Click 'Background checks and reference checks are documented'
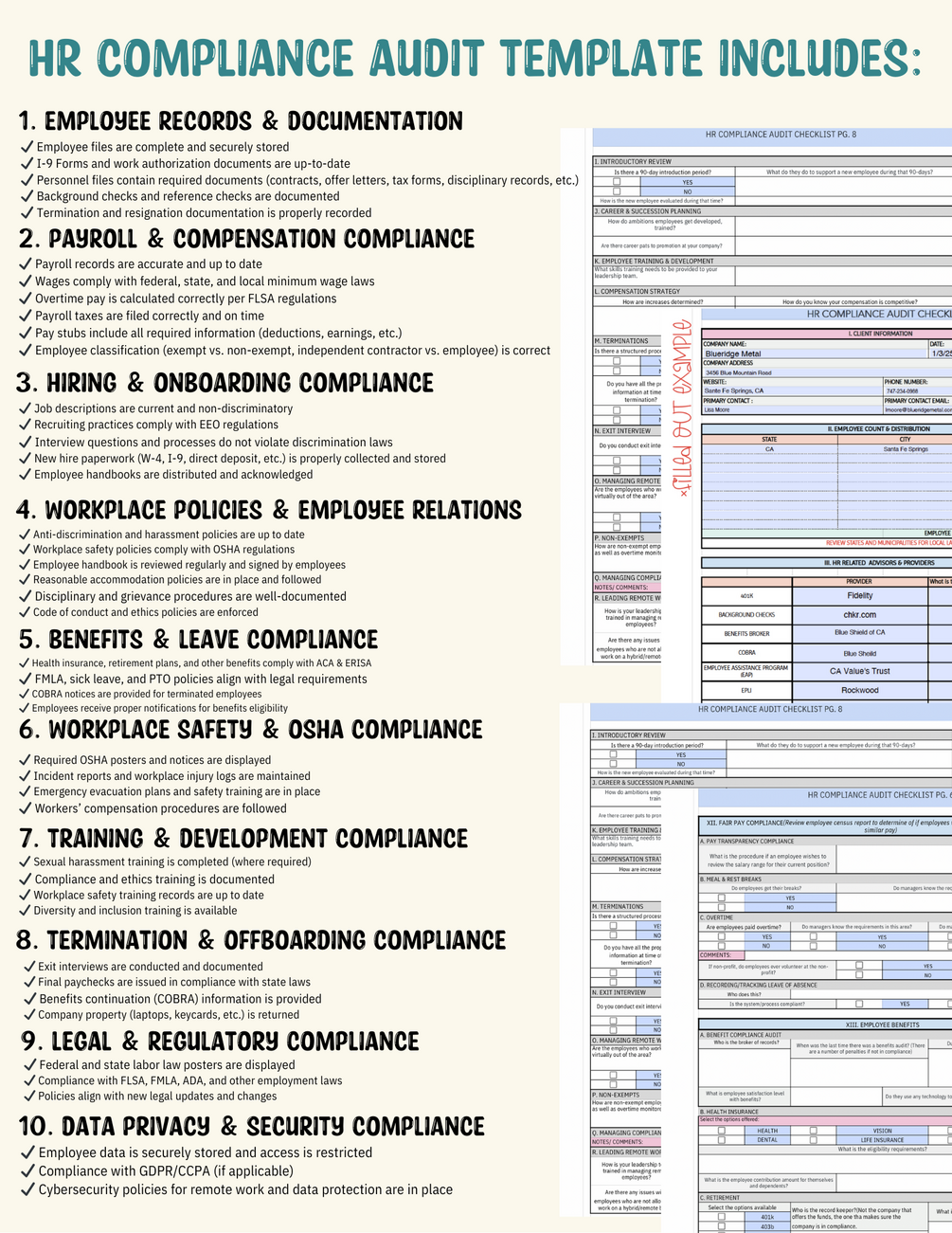 (188, 196)
